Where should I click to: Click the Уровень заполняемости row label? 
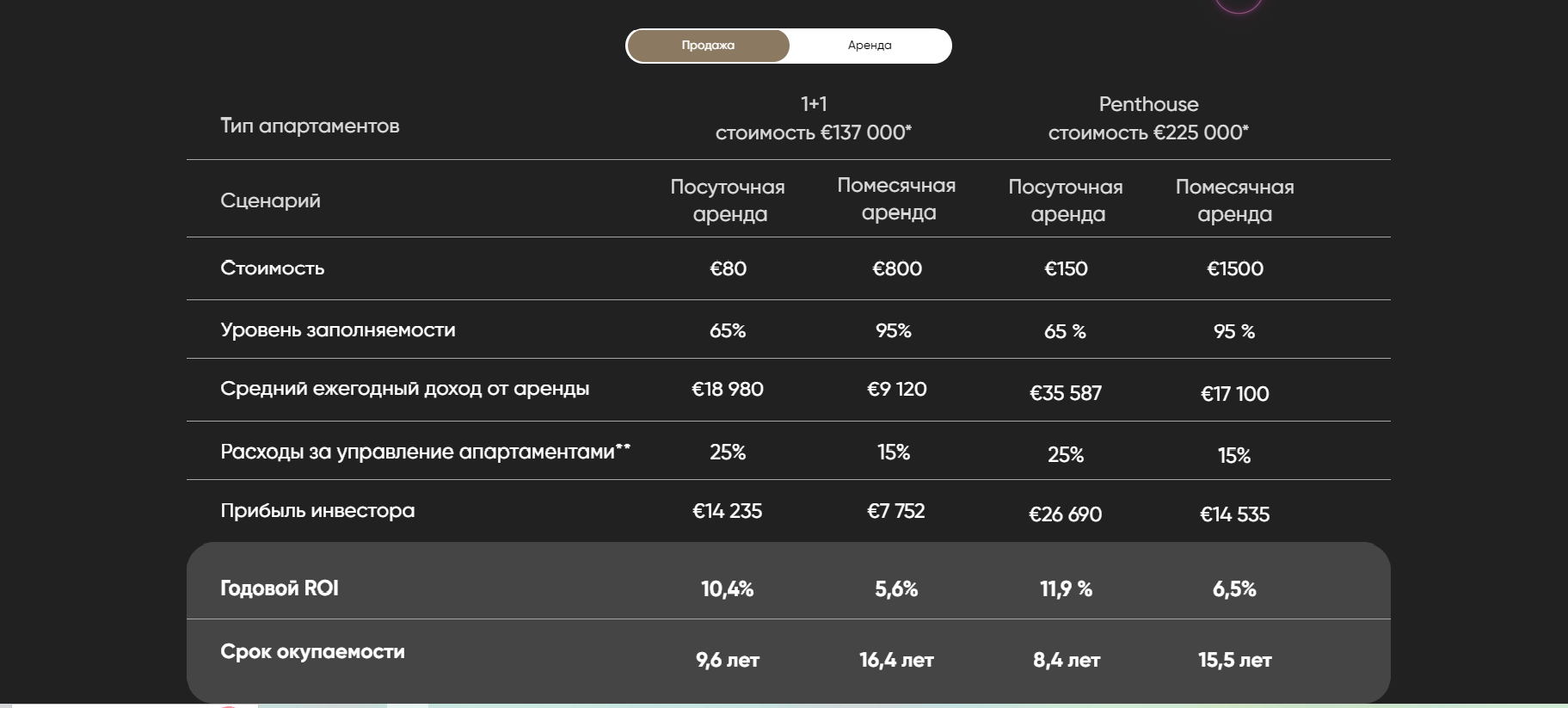pyautogui.click(x=337, y=330)
